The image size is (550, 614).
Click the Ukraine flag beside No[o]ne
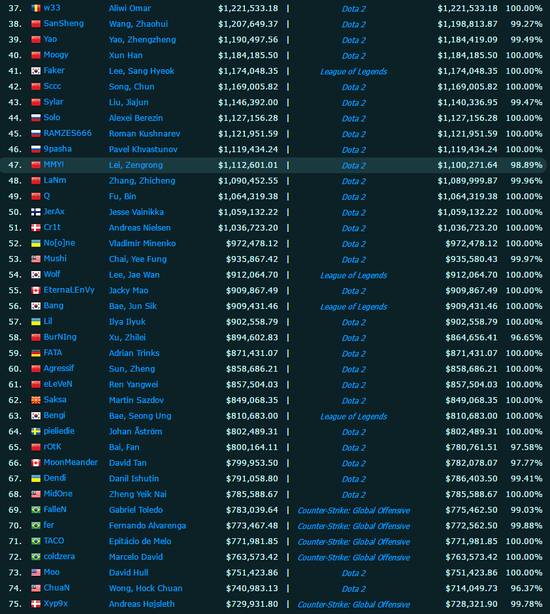coord(36,243)
